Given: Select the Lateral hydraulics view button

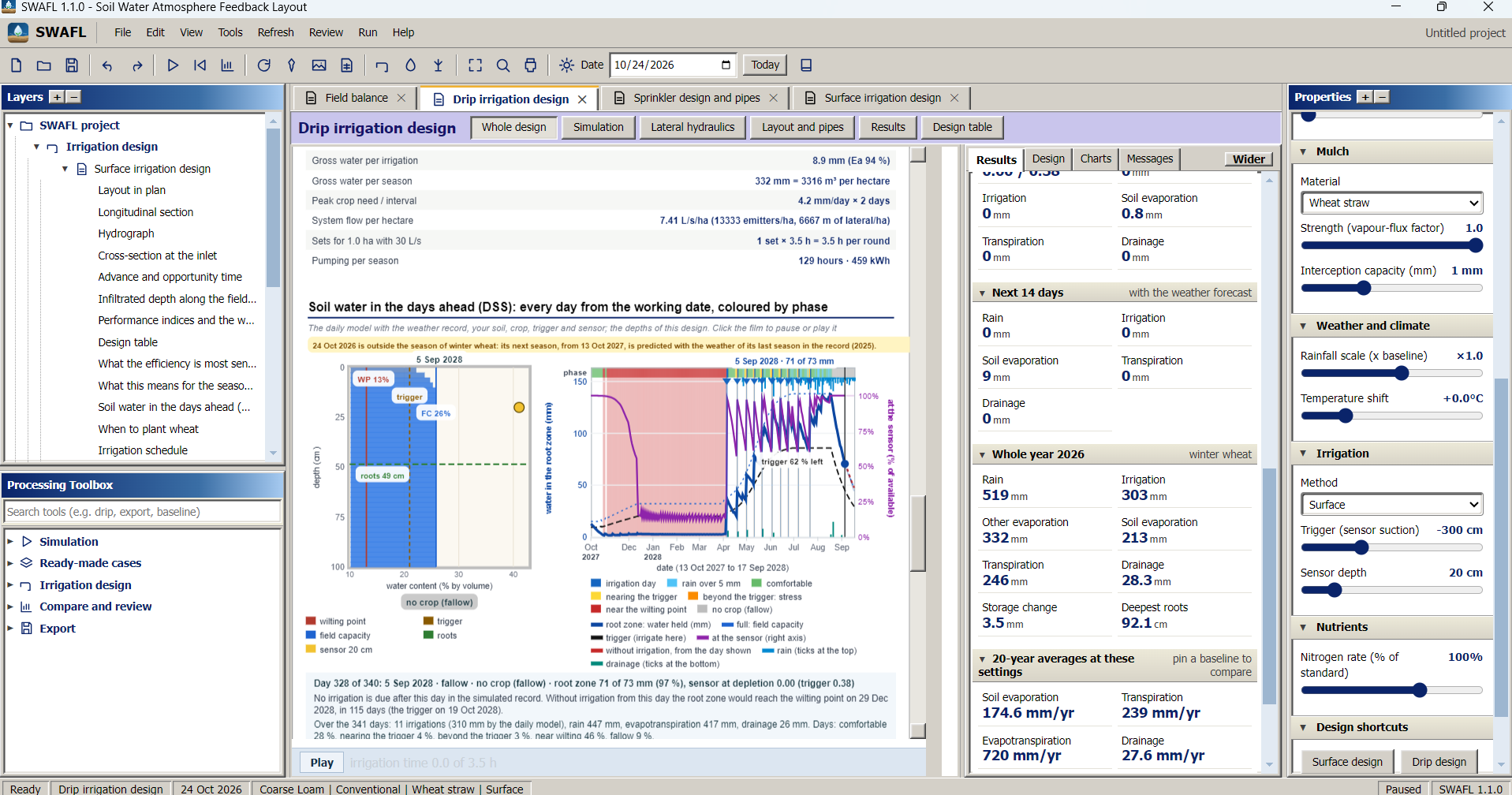Looking at the screenshot, I should (x=693, y=127).
